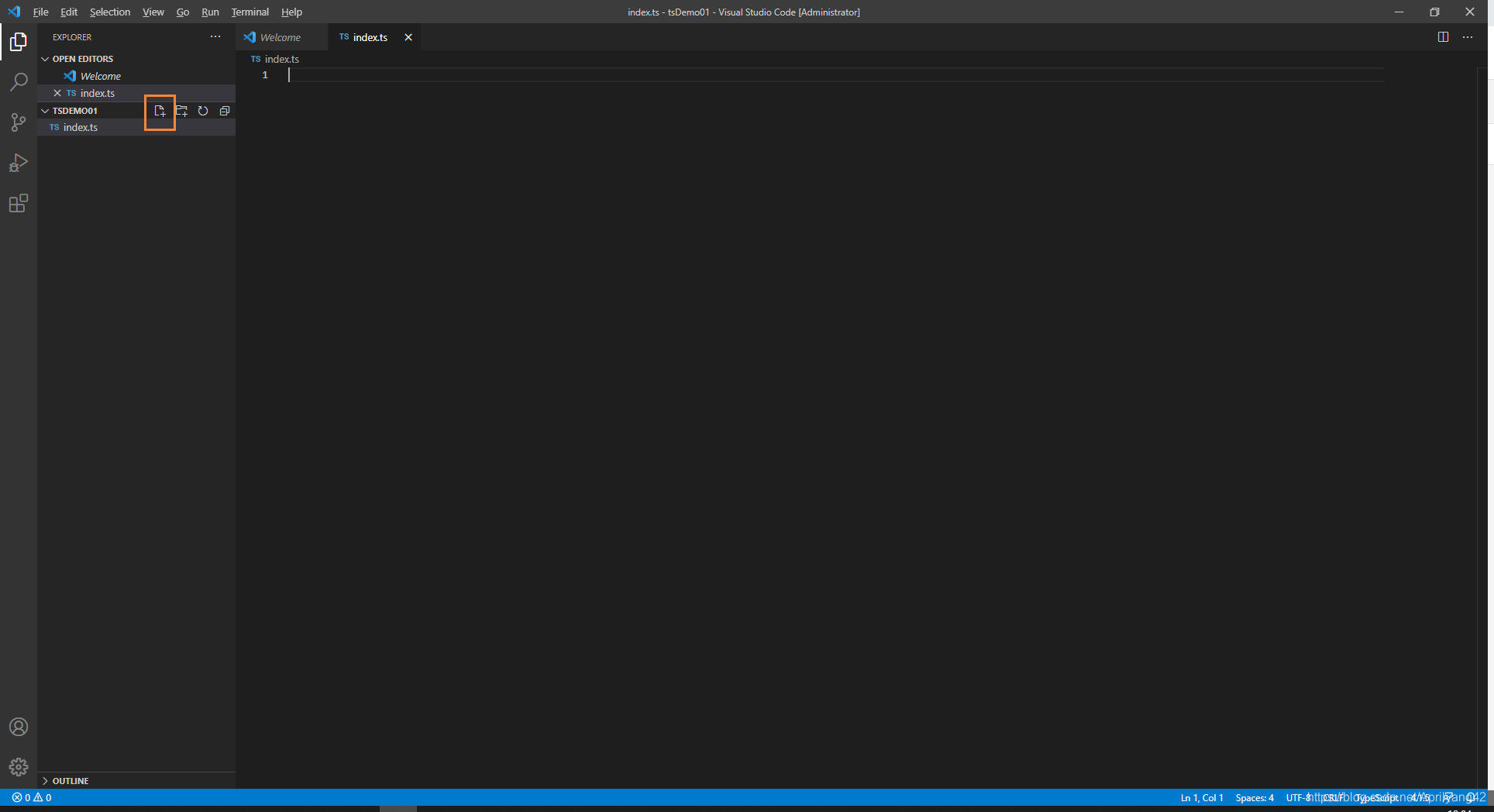Close the index.ts editor tab
The width and height of the screenshot is (1494, 812).
click(x=408, y=37)
